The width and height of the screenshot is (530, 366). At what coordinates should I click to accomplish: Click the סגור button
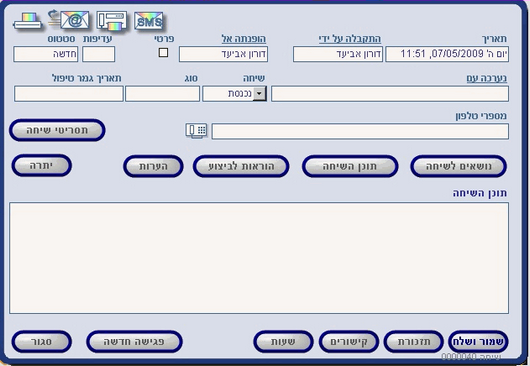coord(42,342)
